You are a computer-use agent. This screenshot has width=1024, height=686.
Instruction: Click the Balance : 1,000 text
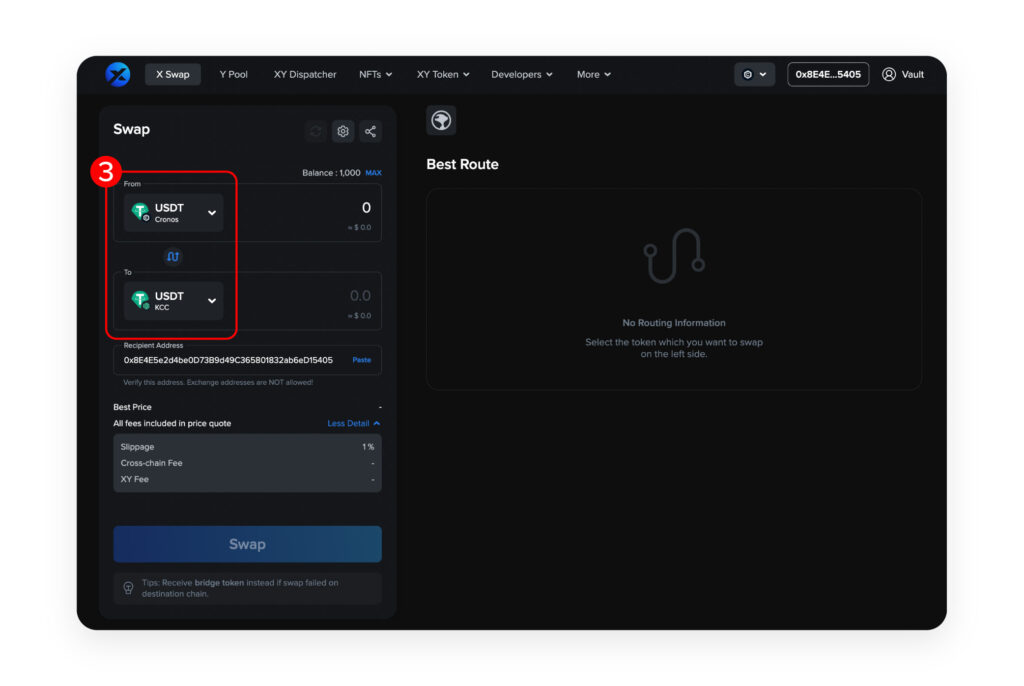point(331,172)
